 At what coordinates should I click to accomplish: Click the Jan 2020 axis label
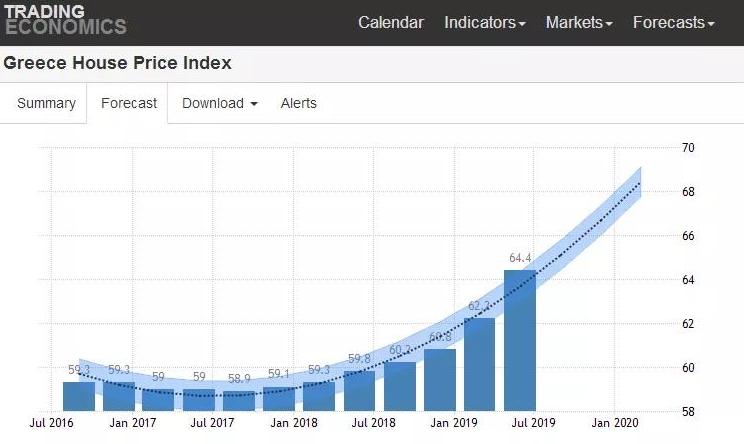(614, 423)
